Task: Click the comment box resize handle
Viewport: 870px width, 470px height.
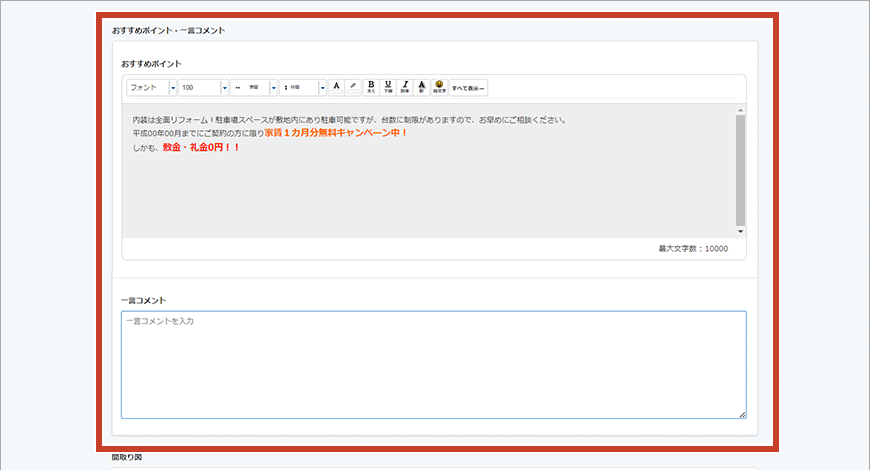Action: [741, 414]
